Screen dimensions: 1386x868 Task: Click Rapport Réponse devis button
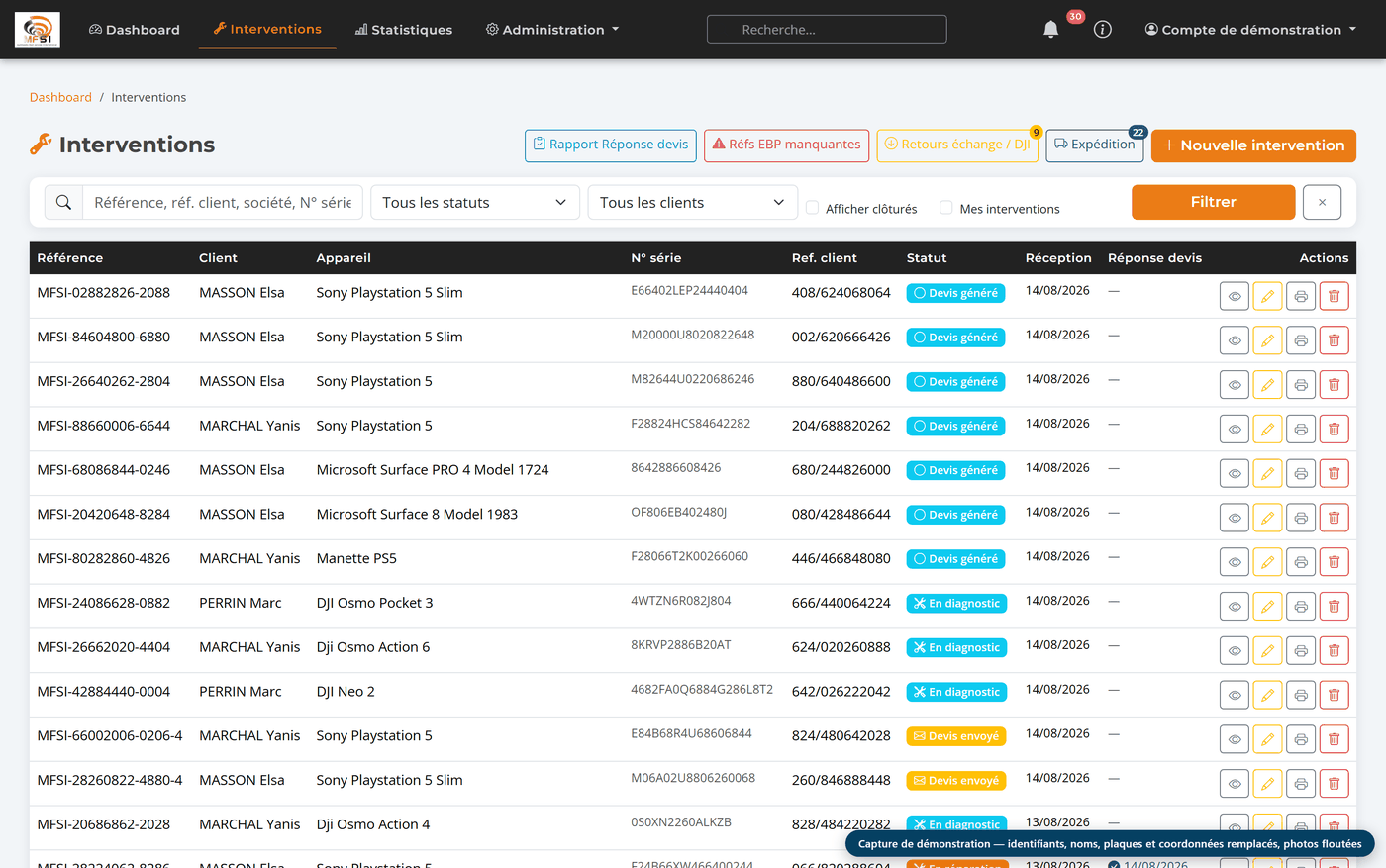coord(611,145)
